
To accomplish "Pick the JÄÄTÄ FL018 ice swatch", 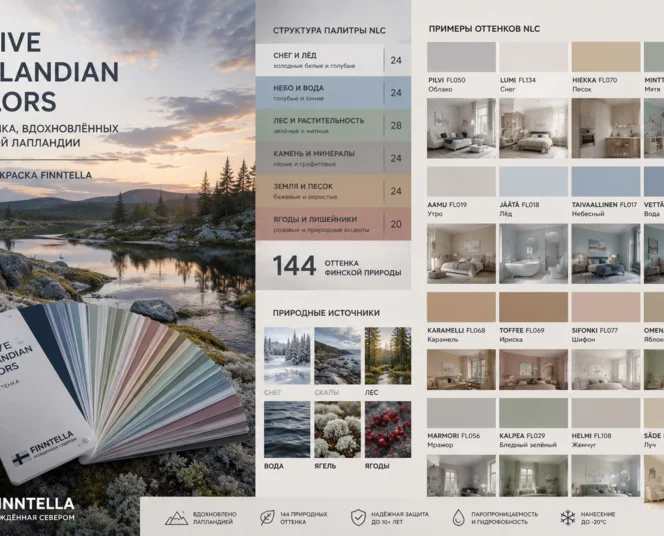I will [x=534, y=182].
